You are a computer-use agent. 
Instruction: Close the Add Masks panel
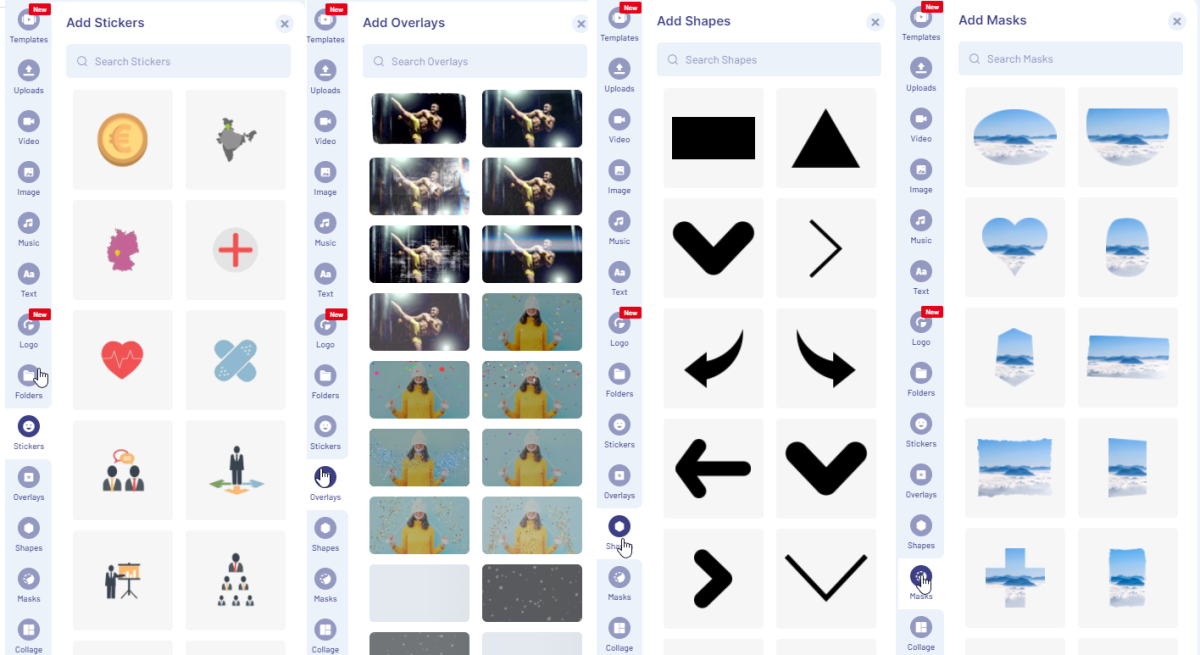click(x=1177, y=21)
